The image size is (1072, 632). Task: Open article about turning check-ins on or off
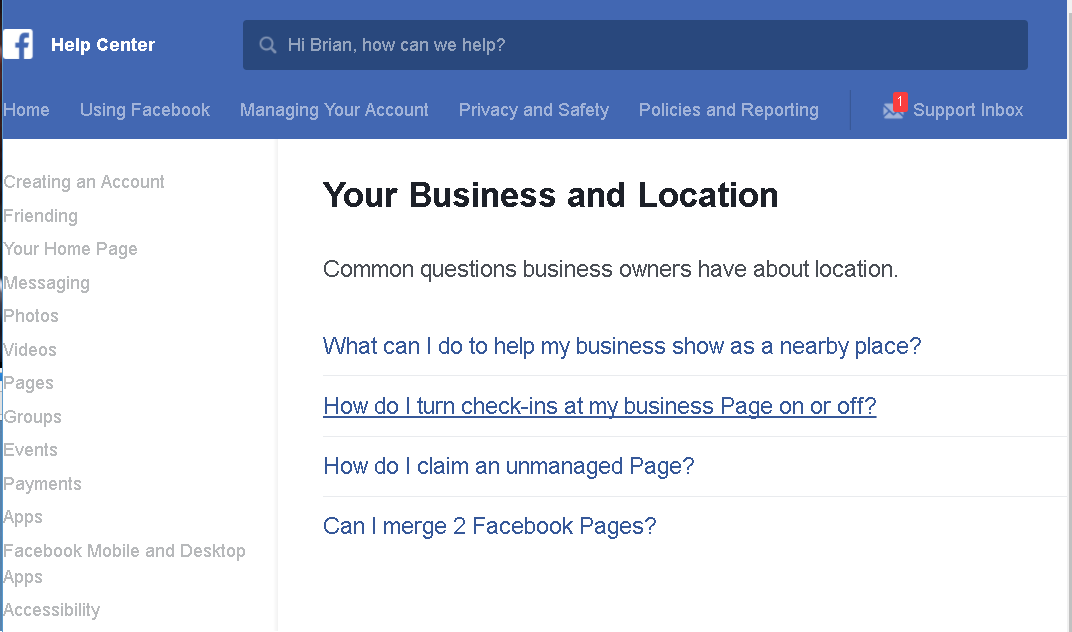[599, 406]
